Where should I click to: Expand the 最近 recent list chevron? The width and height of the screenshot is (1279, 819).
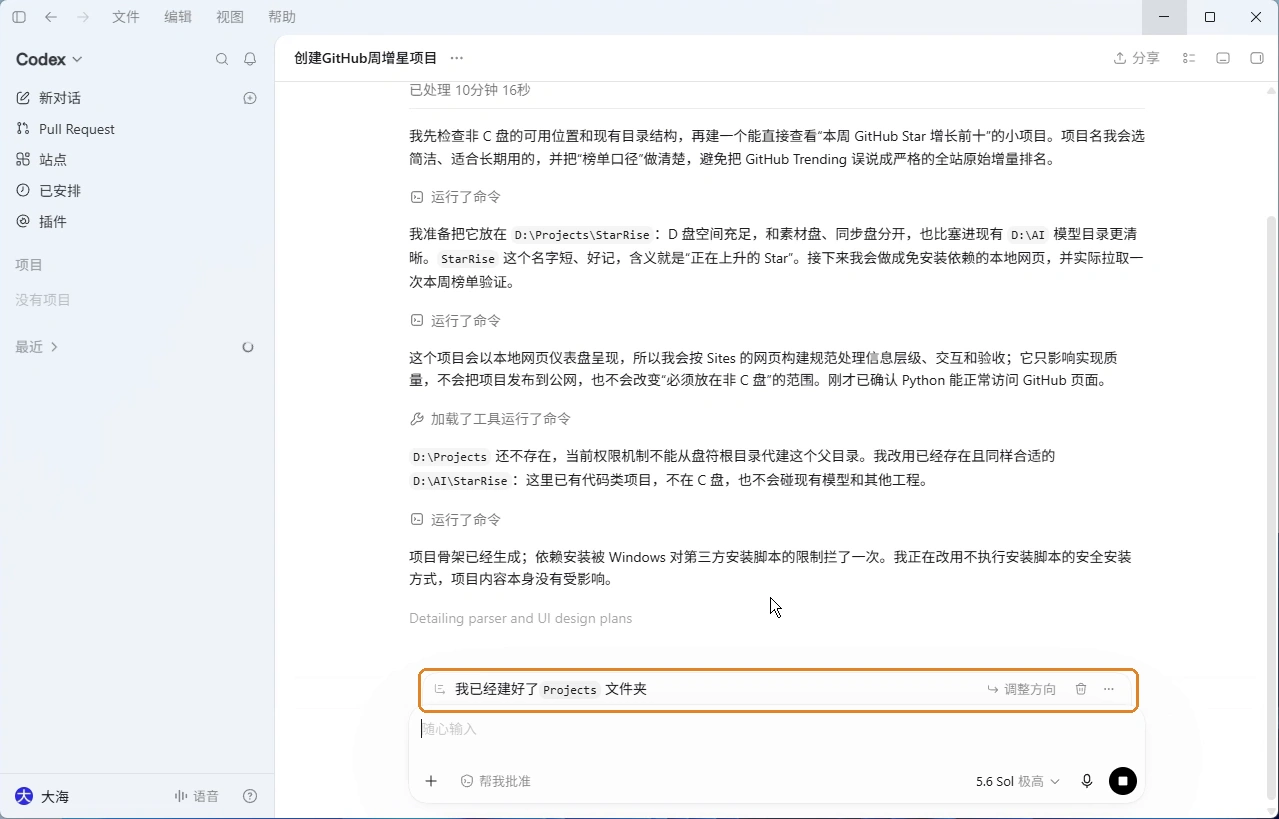coord(54,347)
